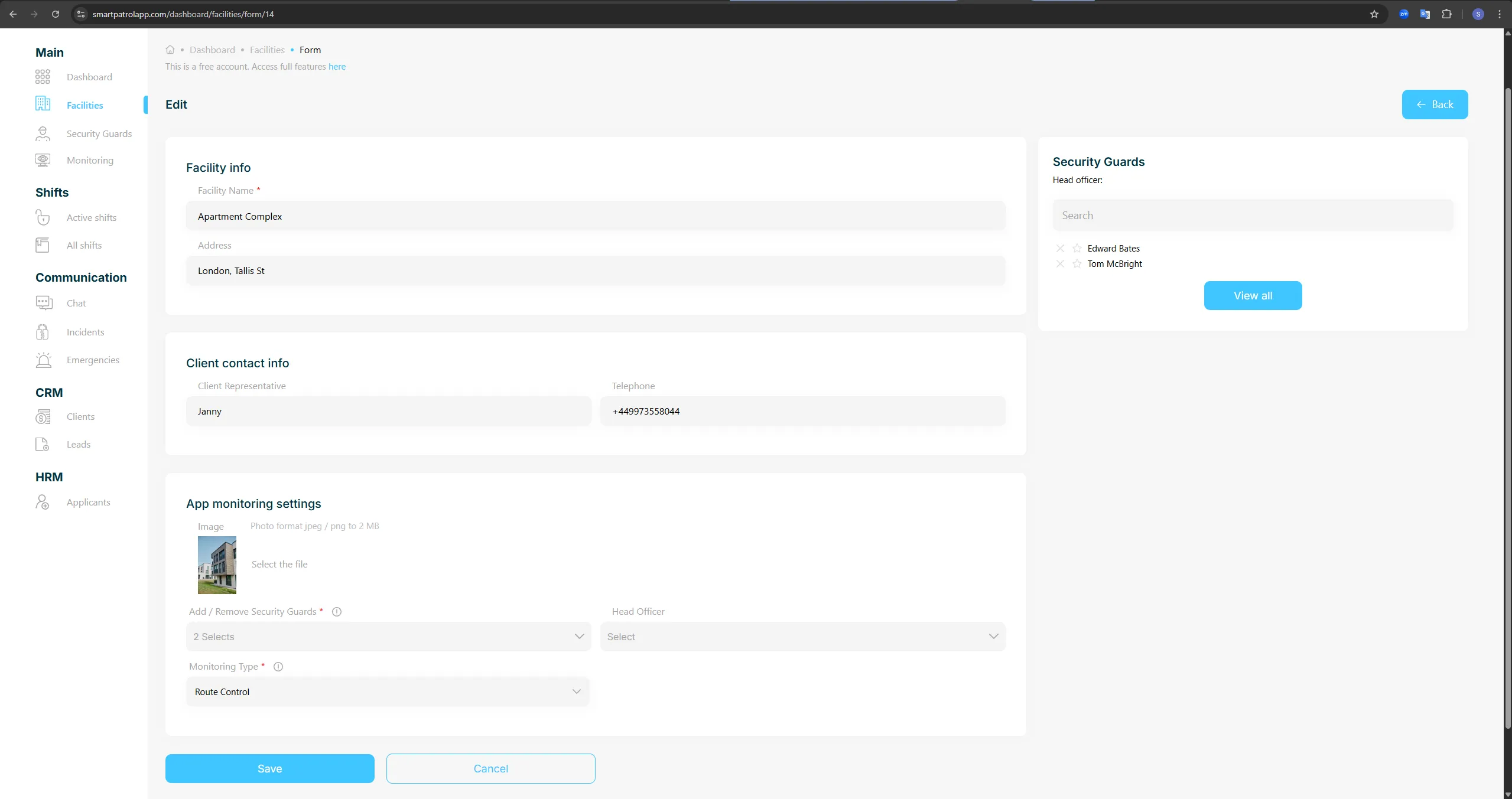Click the Facilities building icon
Image resolution: width=1512 pixels, height=799 pixels.
click(43, 104)
